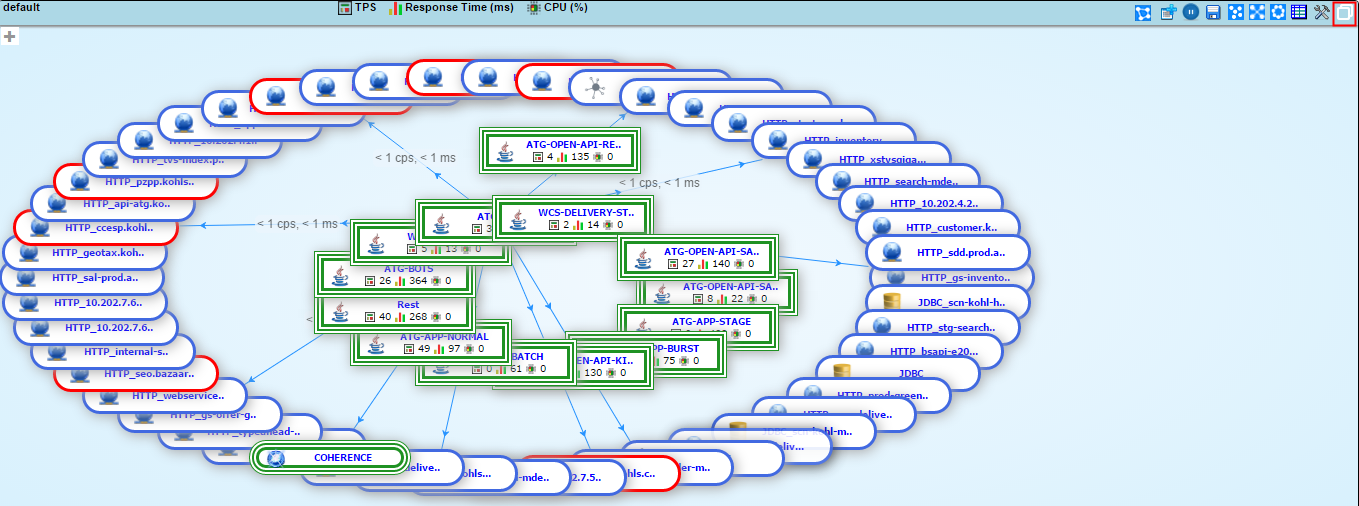1359x506 pixels.
Task: Select the COHERENCE node
Action: click(x=329, y=458)
